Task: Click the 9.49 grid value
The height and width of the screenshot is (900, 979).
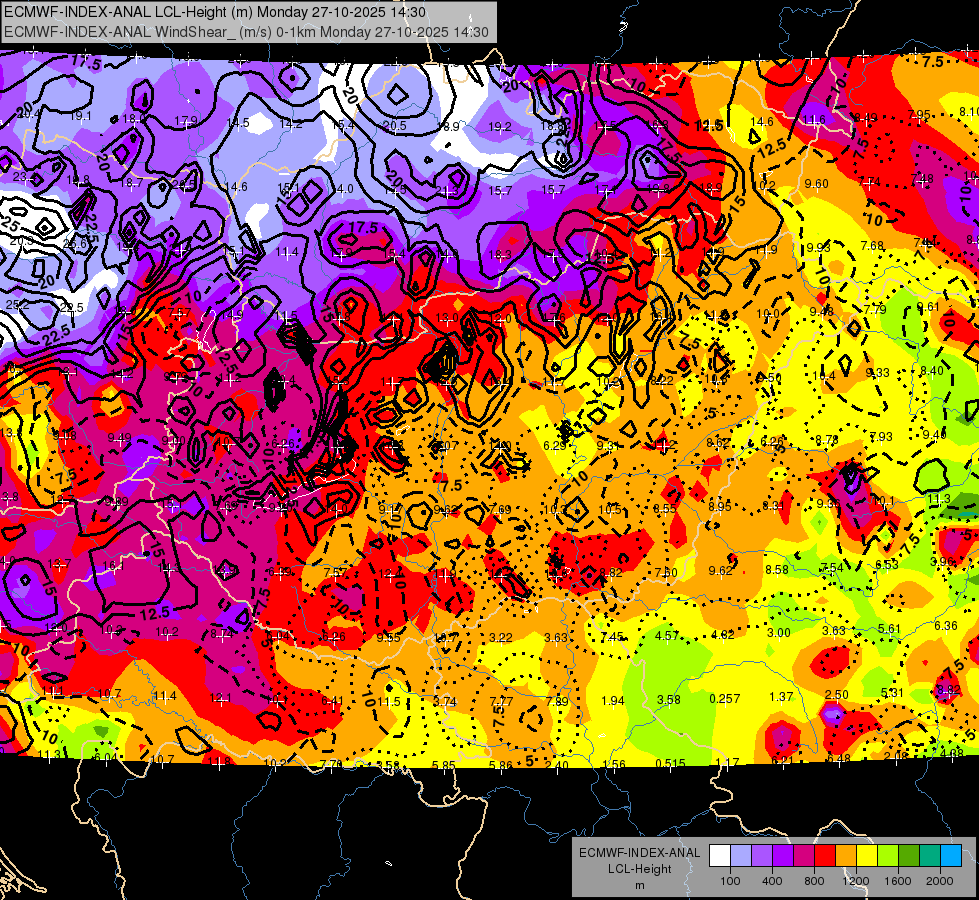Action: (x=119, y=438)
